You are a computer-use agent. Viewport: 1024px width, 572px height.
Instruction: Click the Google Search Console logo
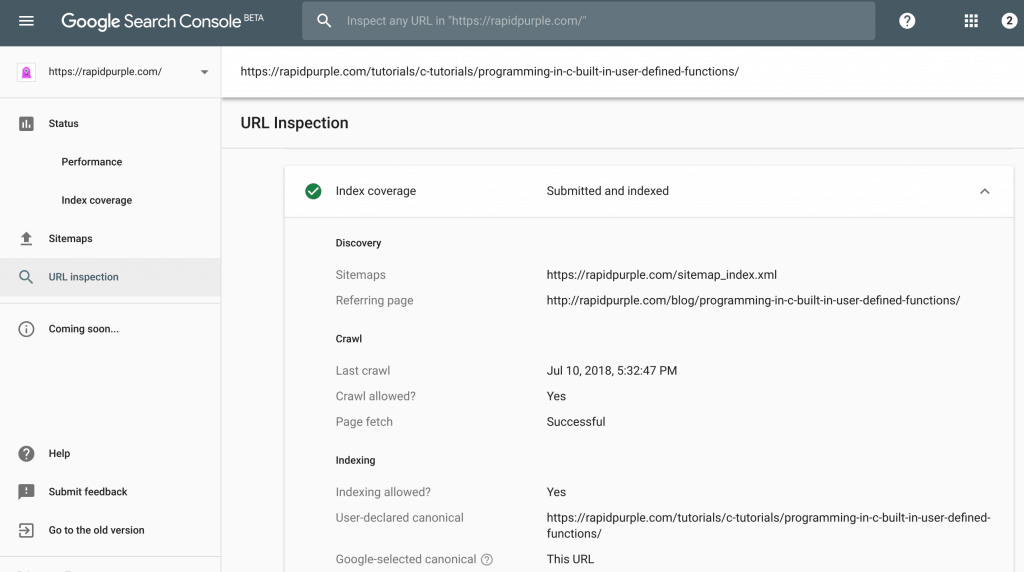[163, 21]
